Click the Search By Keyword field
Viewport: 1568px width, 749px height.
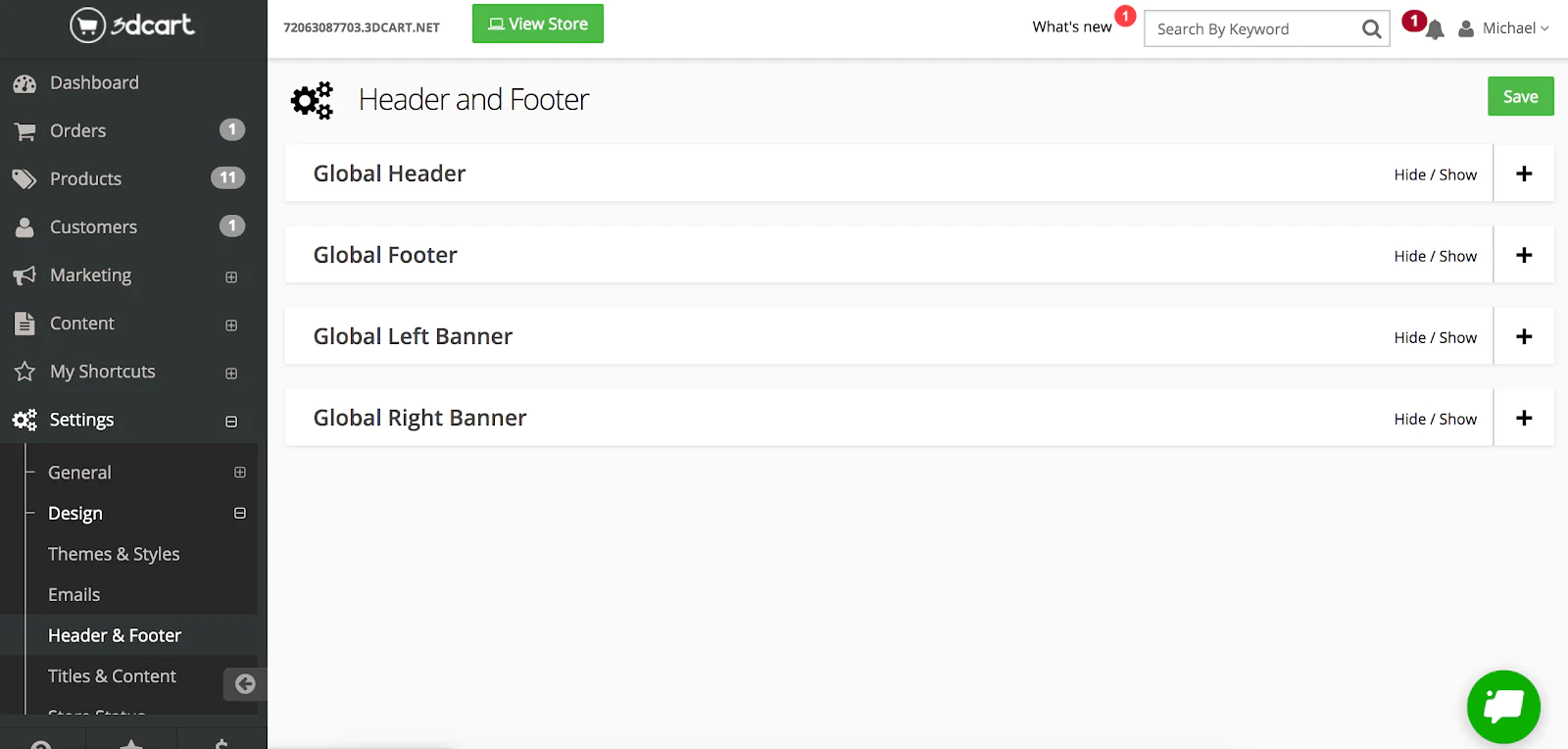(1252, 29)
